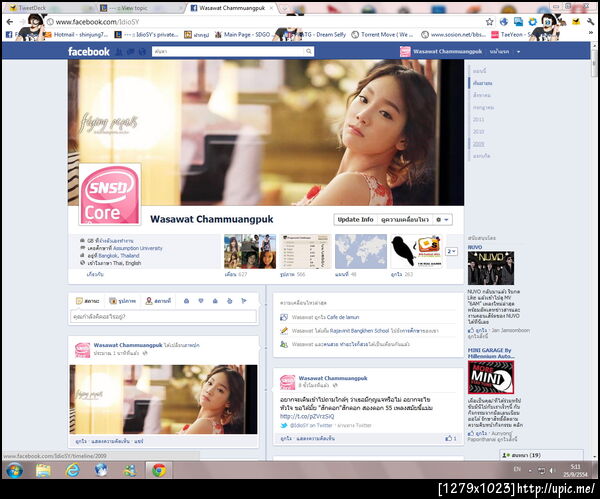This screenshot has width=600, height=499.
Task: Open Dream Selfy bookmark
Action: coord(321,34)
